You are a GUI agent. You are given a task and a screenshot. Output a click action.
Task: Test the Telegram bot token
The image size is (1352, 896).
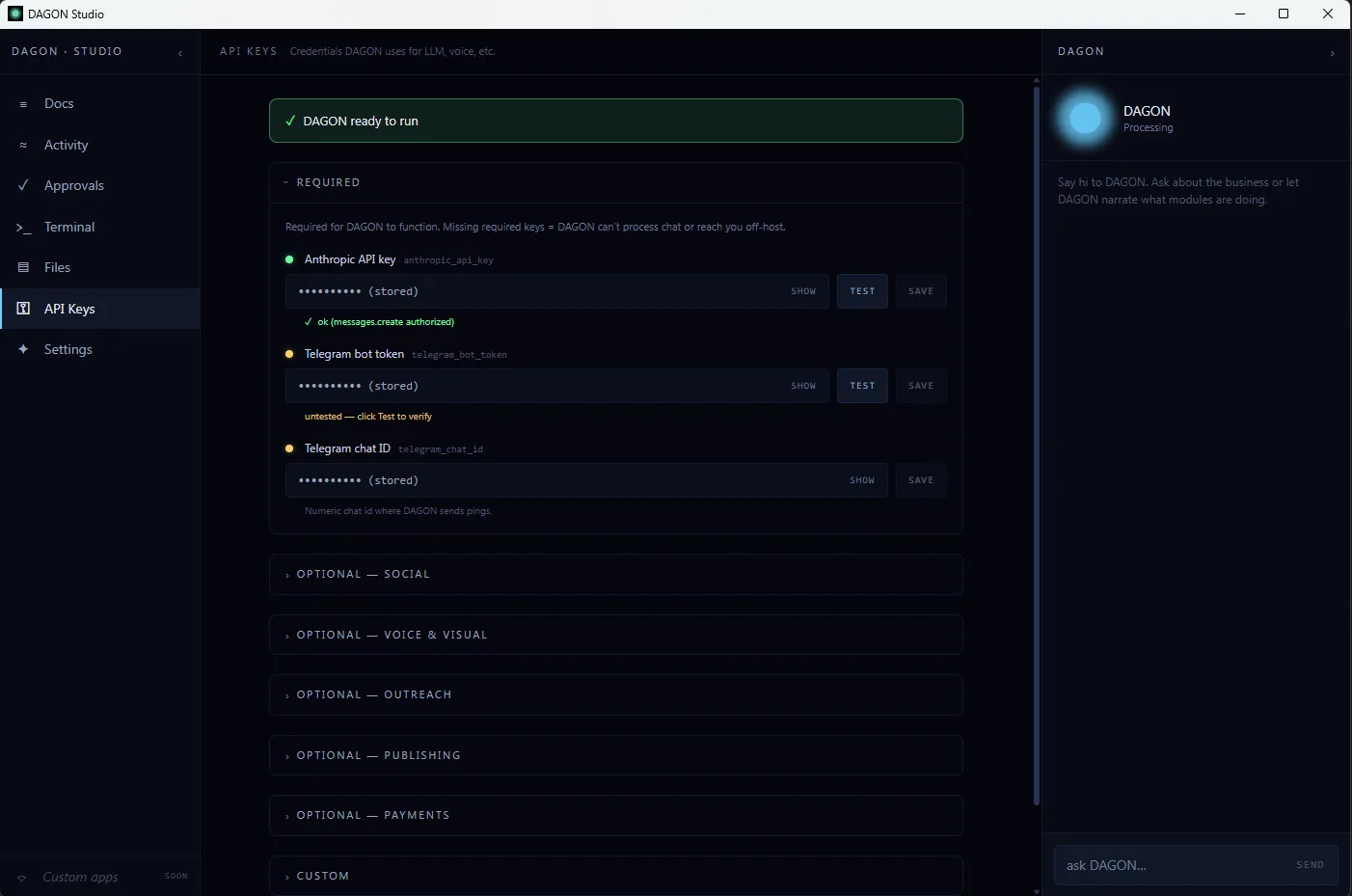click(861, 386)
